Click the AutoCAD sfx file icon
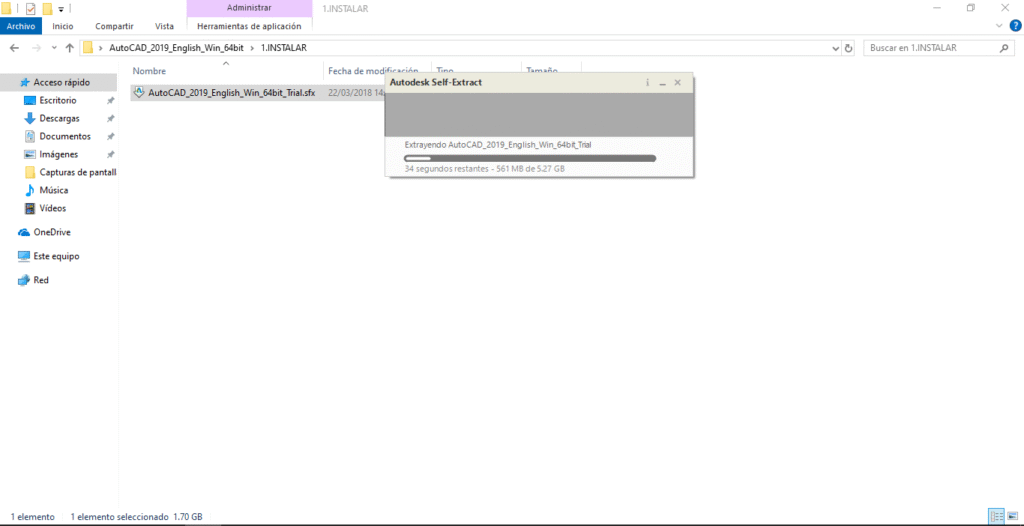 pyautogui.click(x=138, y=92)
